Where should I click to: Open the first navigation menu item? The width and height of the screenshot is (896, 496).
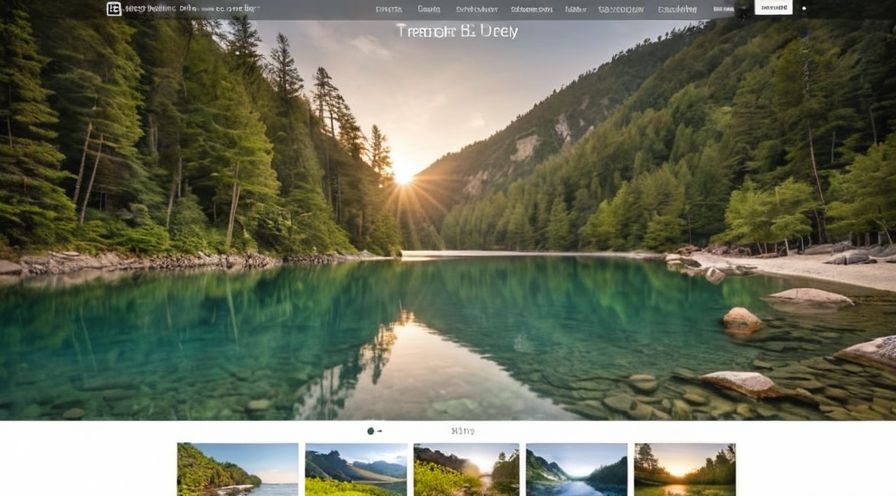tap(389, 9)
